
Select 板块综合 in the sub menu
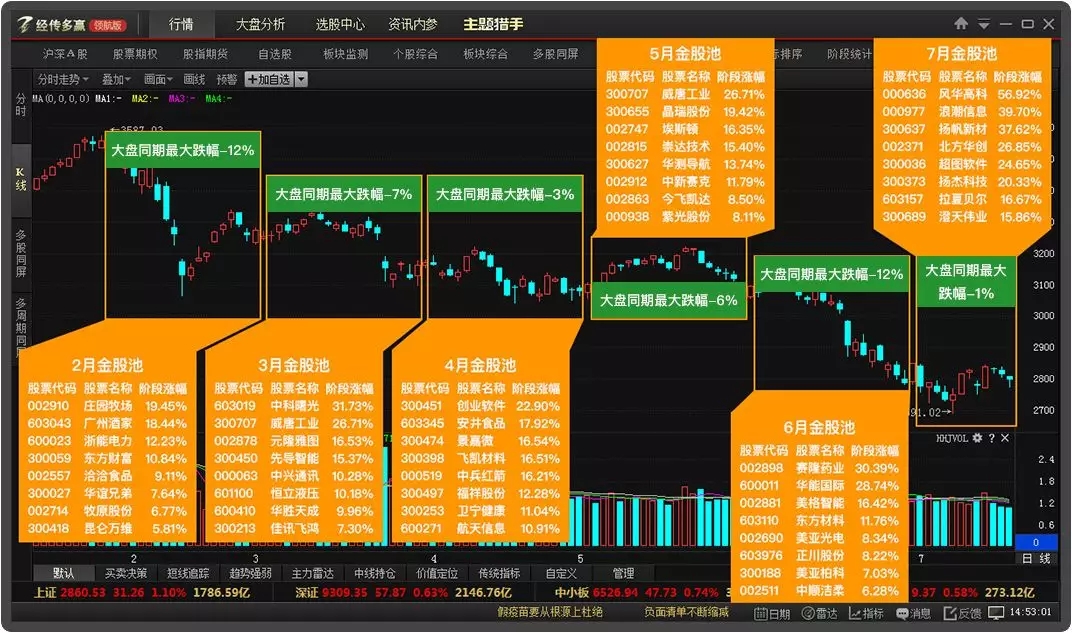click(x=485, y=54)
